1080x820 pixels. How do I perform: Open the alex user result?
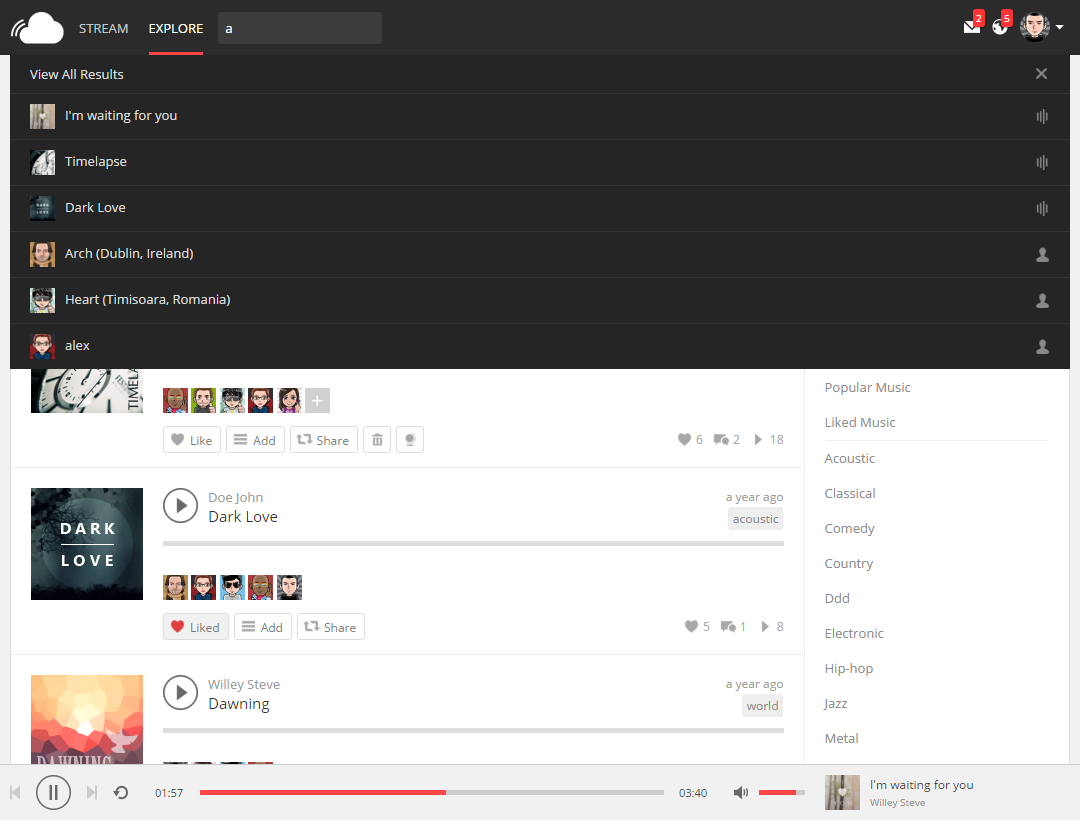540,346
